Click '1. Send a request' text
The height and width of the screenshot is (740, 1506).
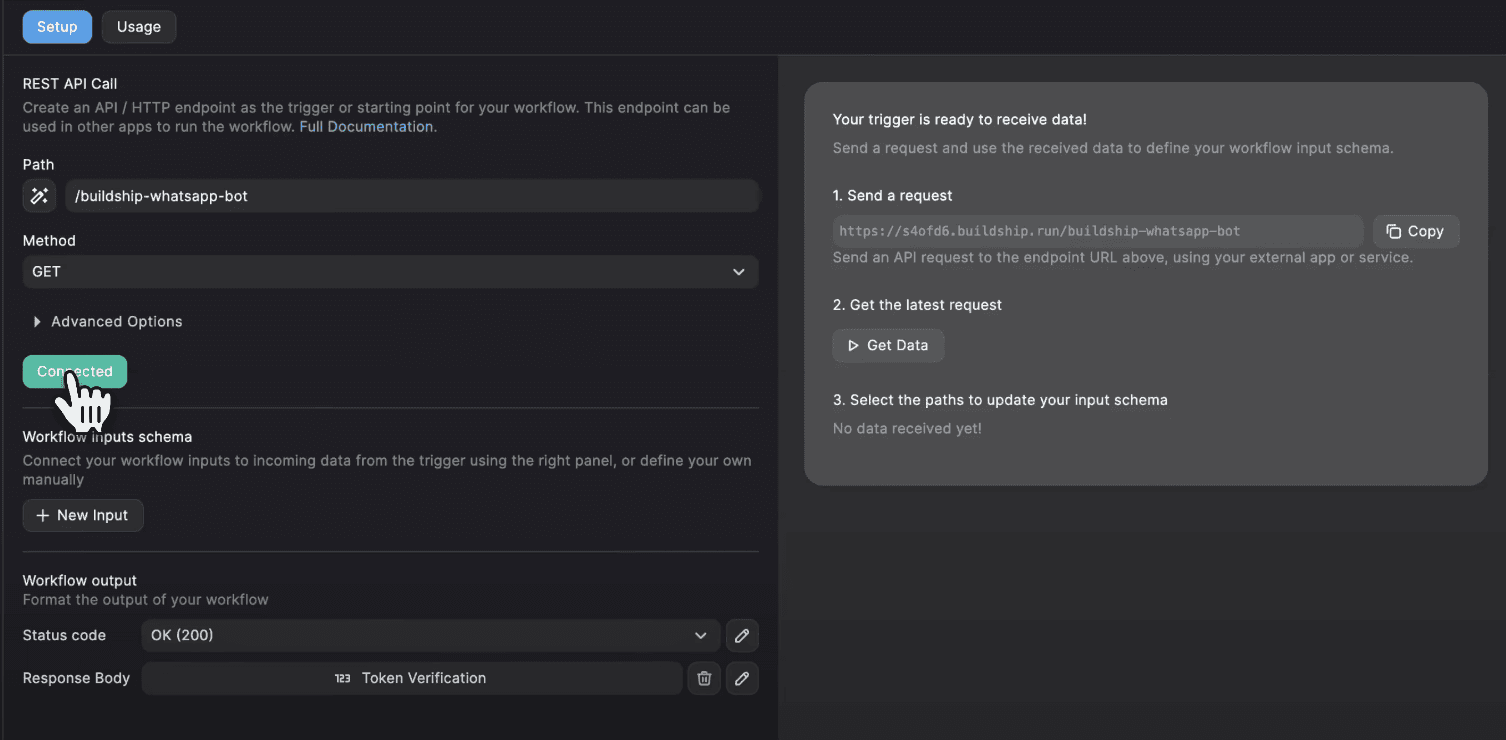(x=893, y=196)
